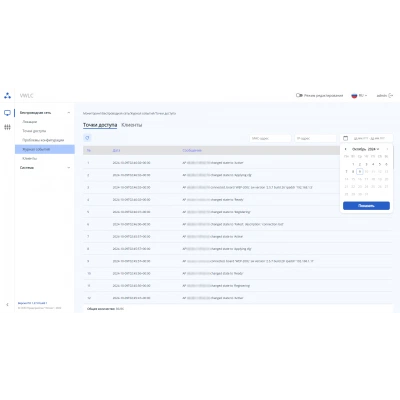Click the VWLC logo icon
The height and width of the screenshot is (400, 400).
7,96
